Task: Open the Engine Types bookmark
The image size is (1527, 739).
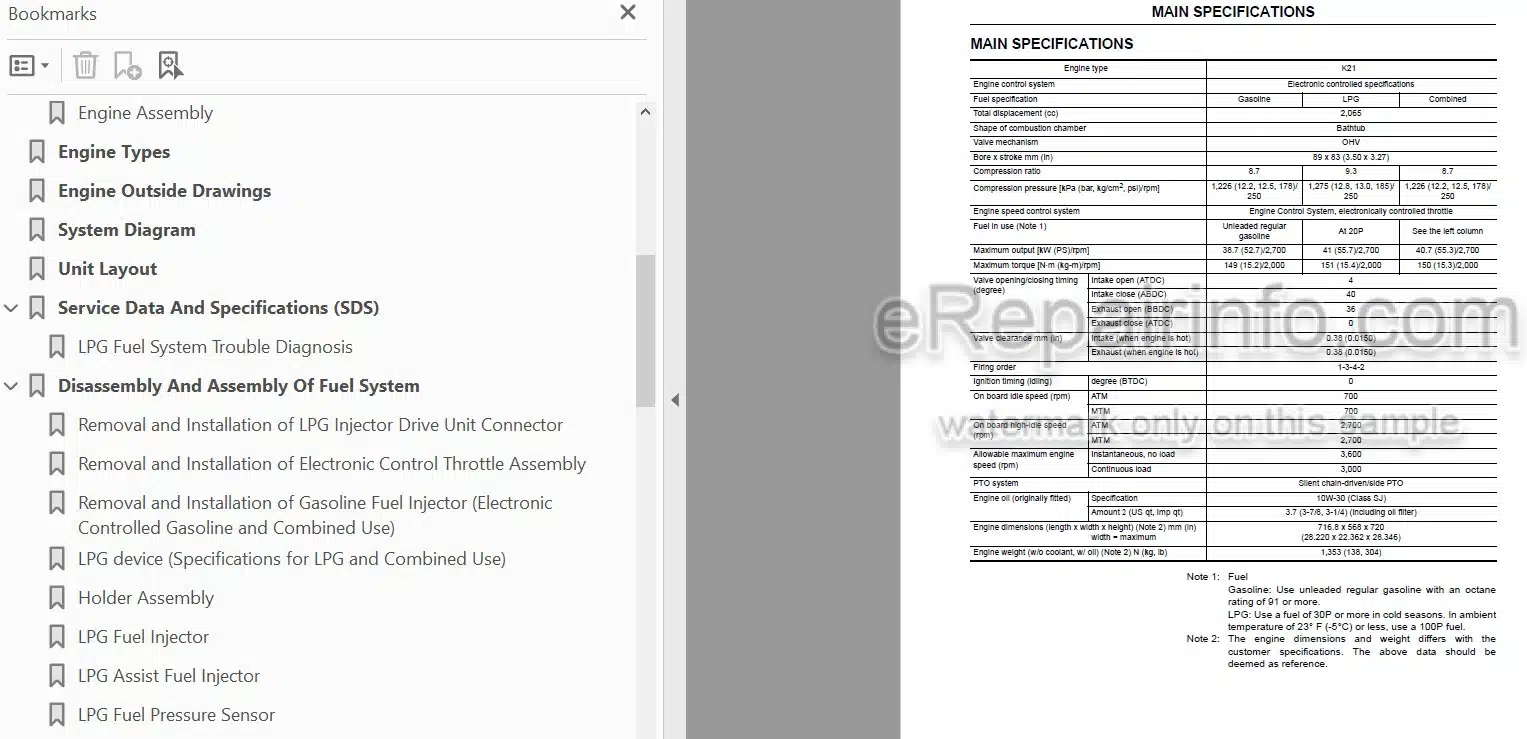Action: (x=114, y=152)
